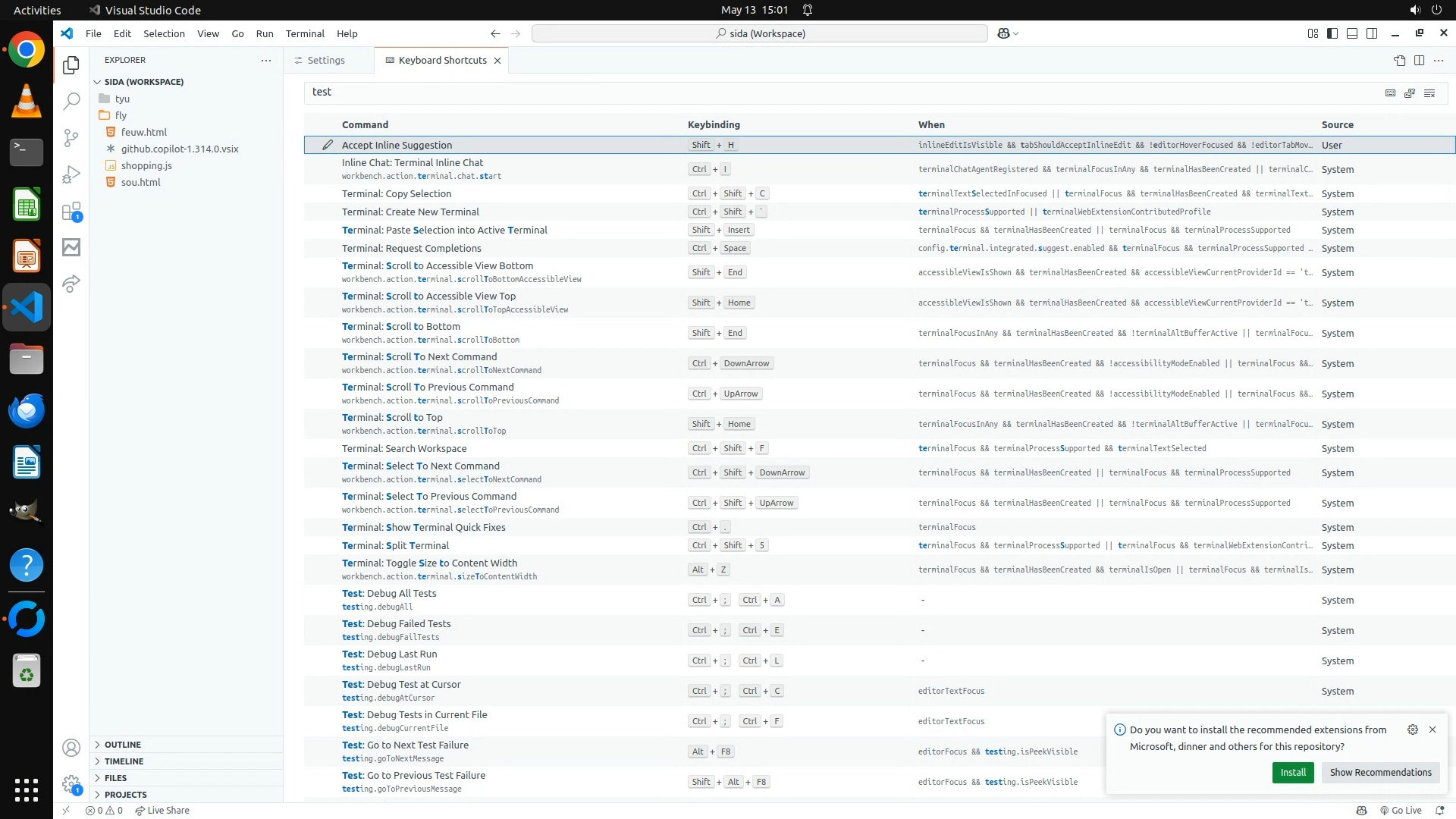
Task: Open shopping.js in the explorer
Action: pyautogui.click(x=146, y=165)
